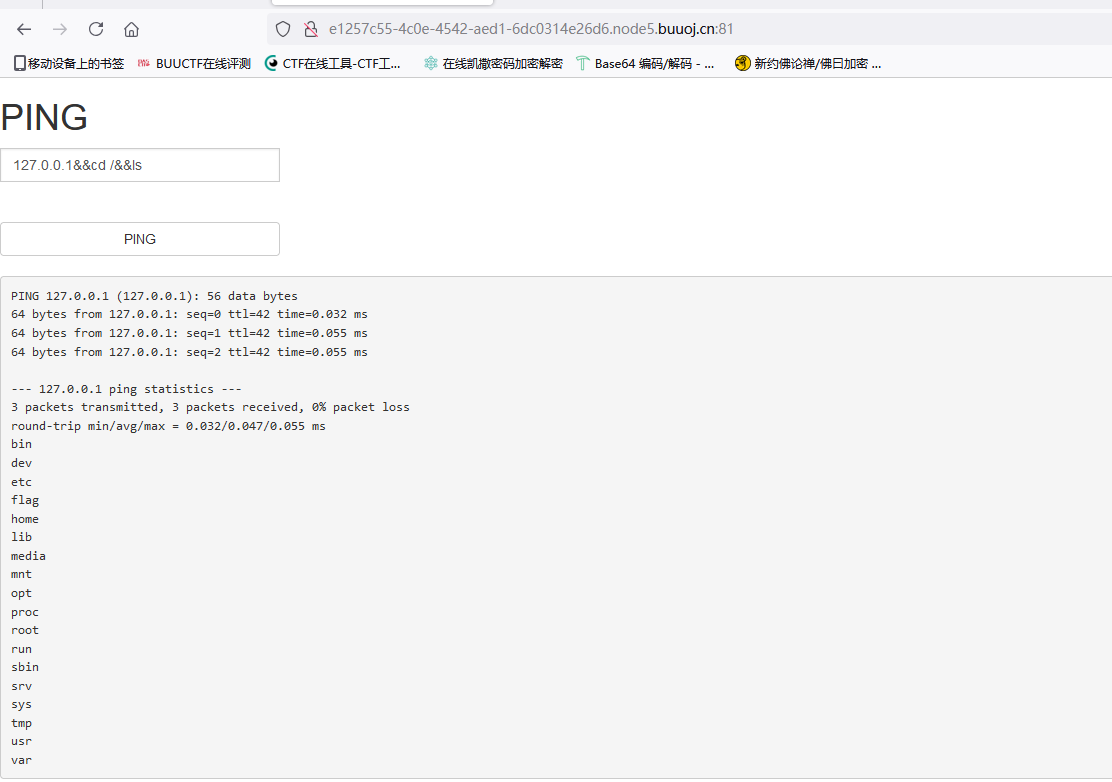Viewport: 1112px width, 782px height.
Task: Click the Base64 bookmark green T favicon
Action: [583, 64]
